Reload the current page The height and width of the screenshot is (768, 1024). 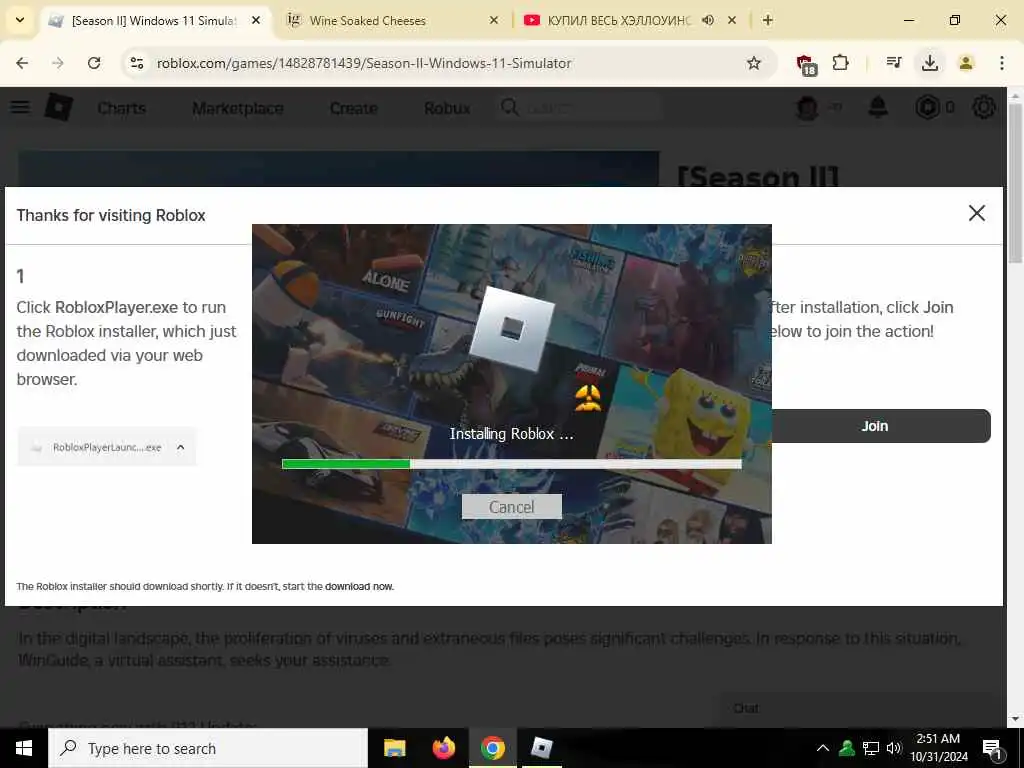(x=94, y=63)
